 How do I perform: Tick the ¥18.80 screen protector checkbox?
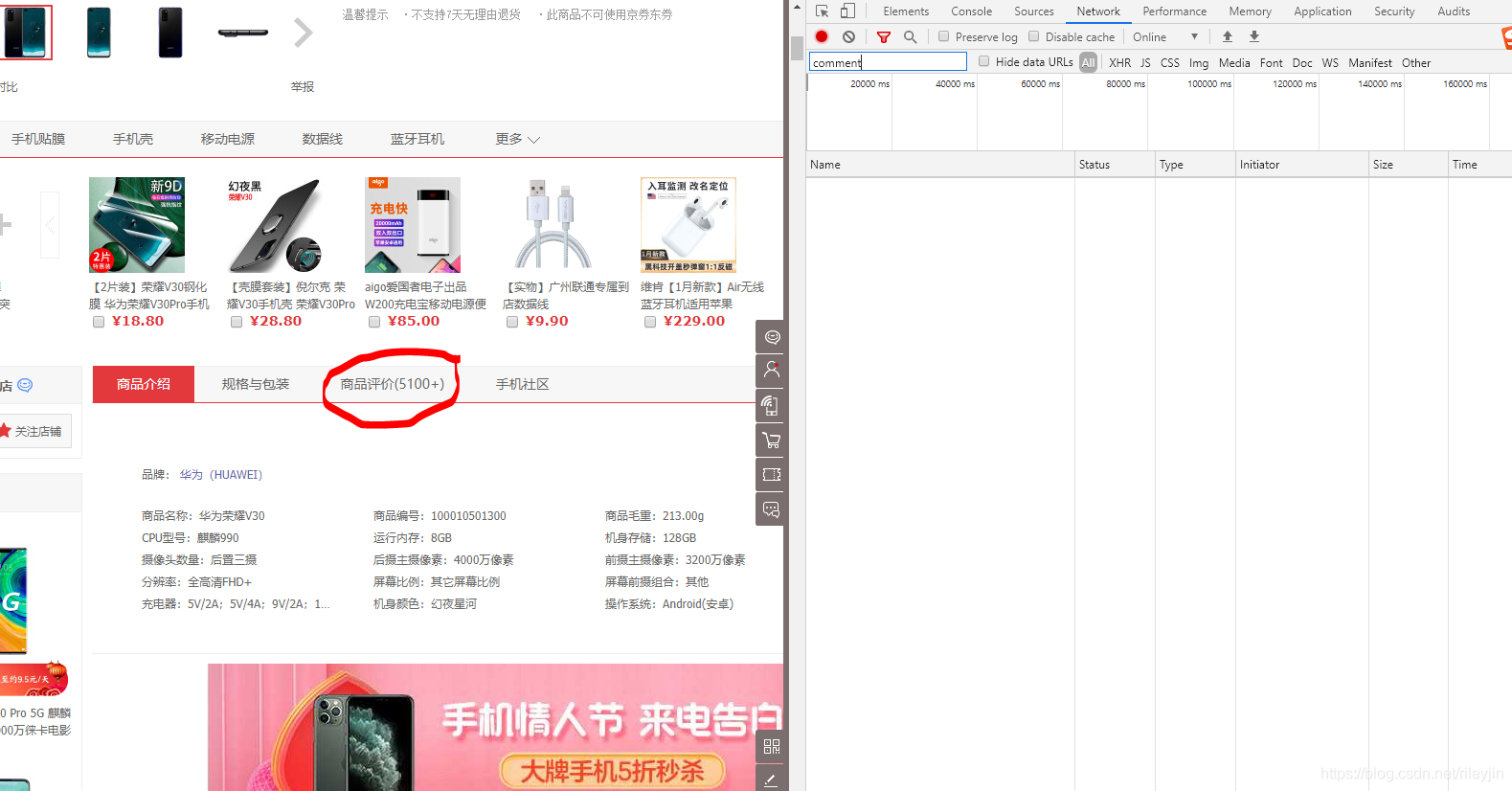click(99, 322)
